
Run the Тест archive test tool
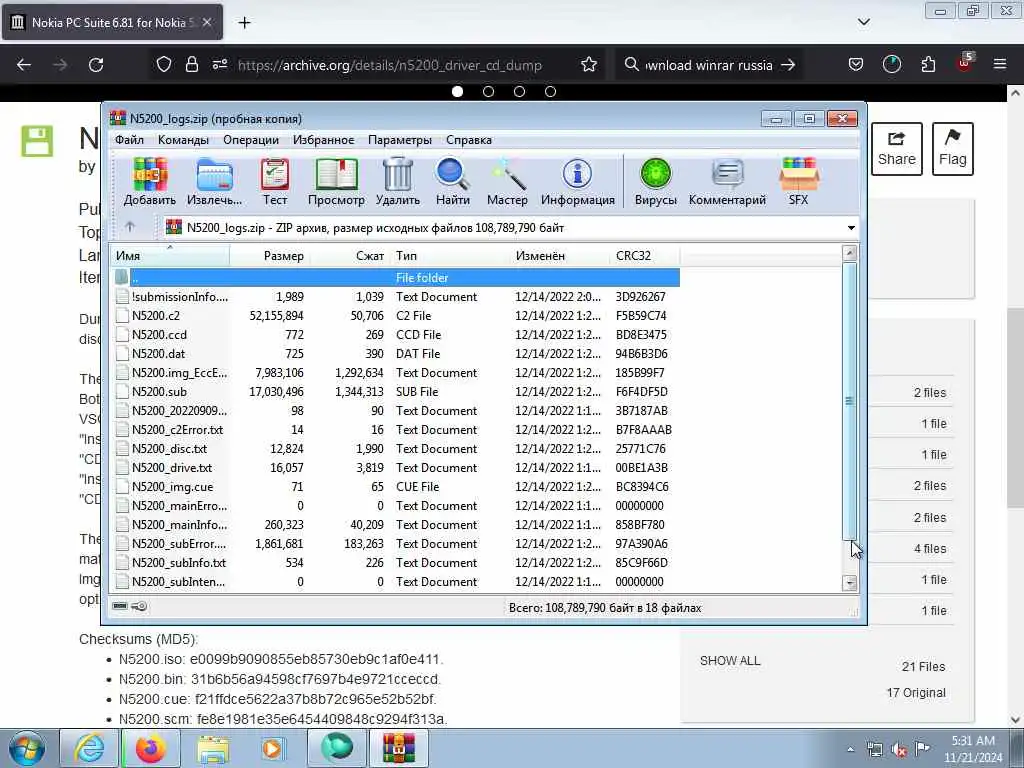[x=275, y=181]
